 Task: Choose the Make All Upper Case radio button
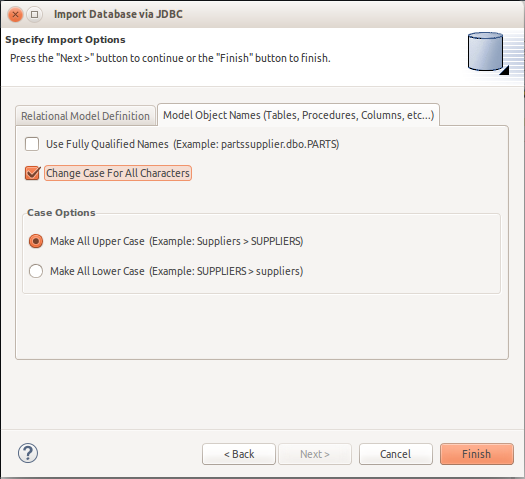point(36,241)
